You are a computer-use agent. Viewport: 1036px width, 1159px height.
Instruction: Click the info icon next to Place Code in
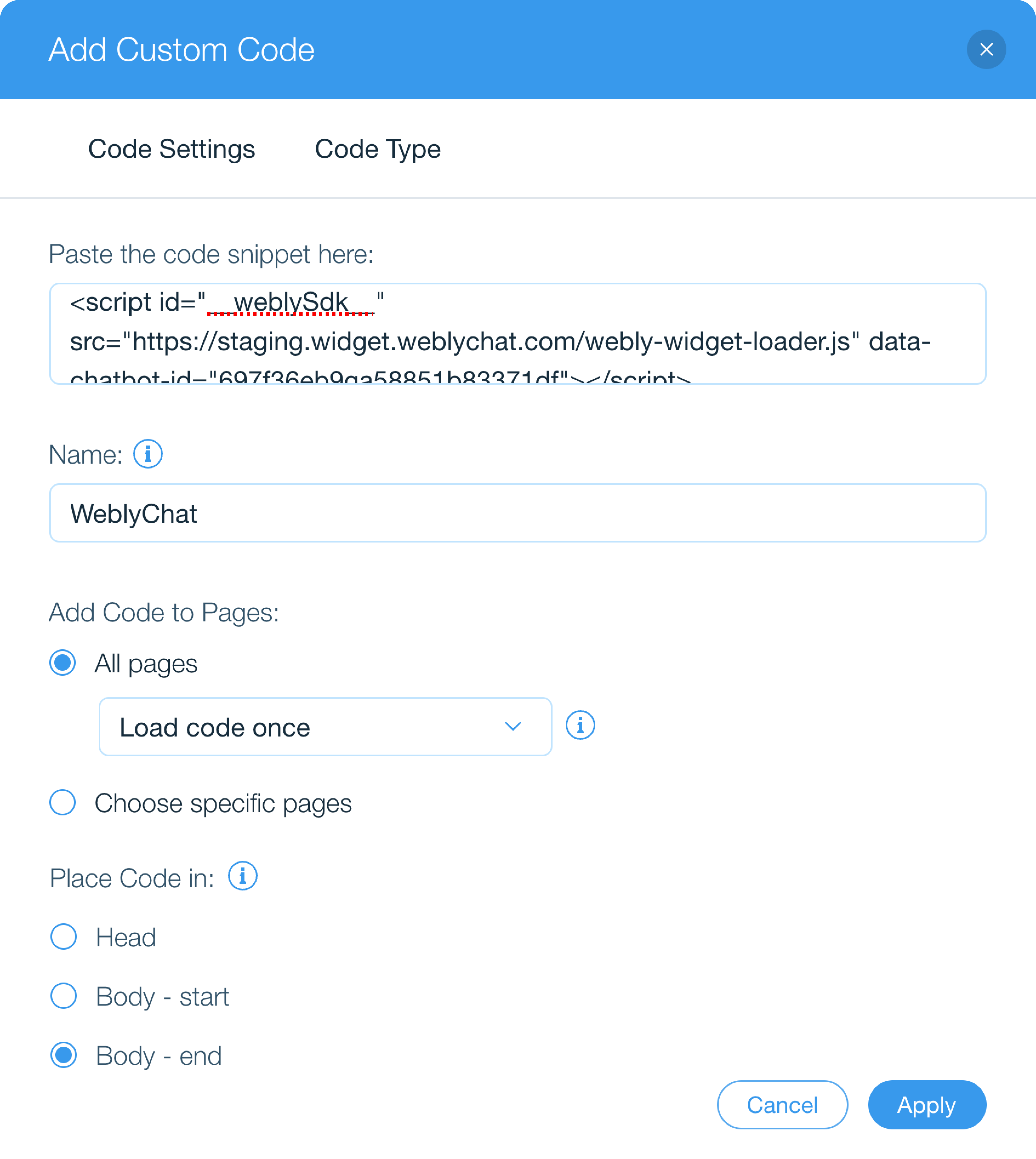tap(243, 877)
